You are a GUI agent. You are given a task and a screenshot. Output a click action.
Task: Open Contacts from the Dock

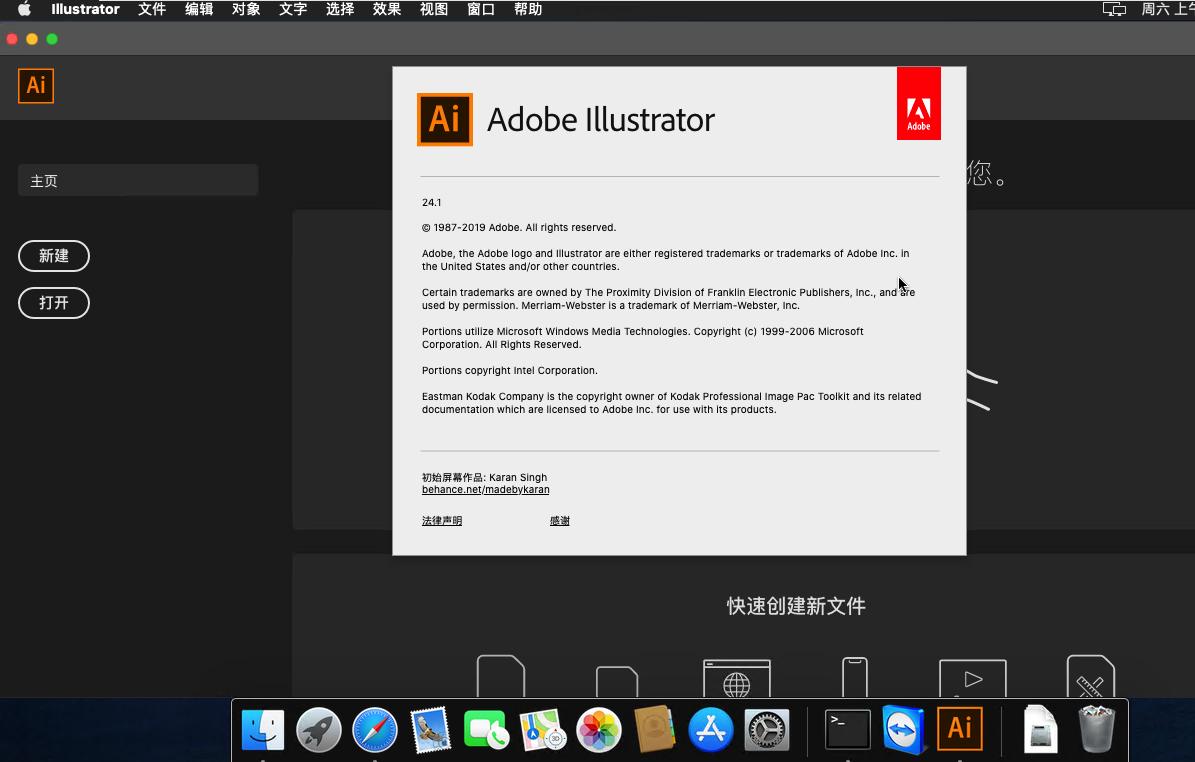pos(655,730)
